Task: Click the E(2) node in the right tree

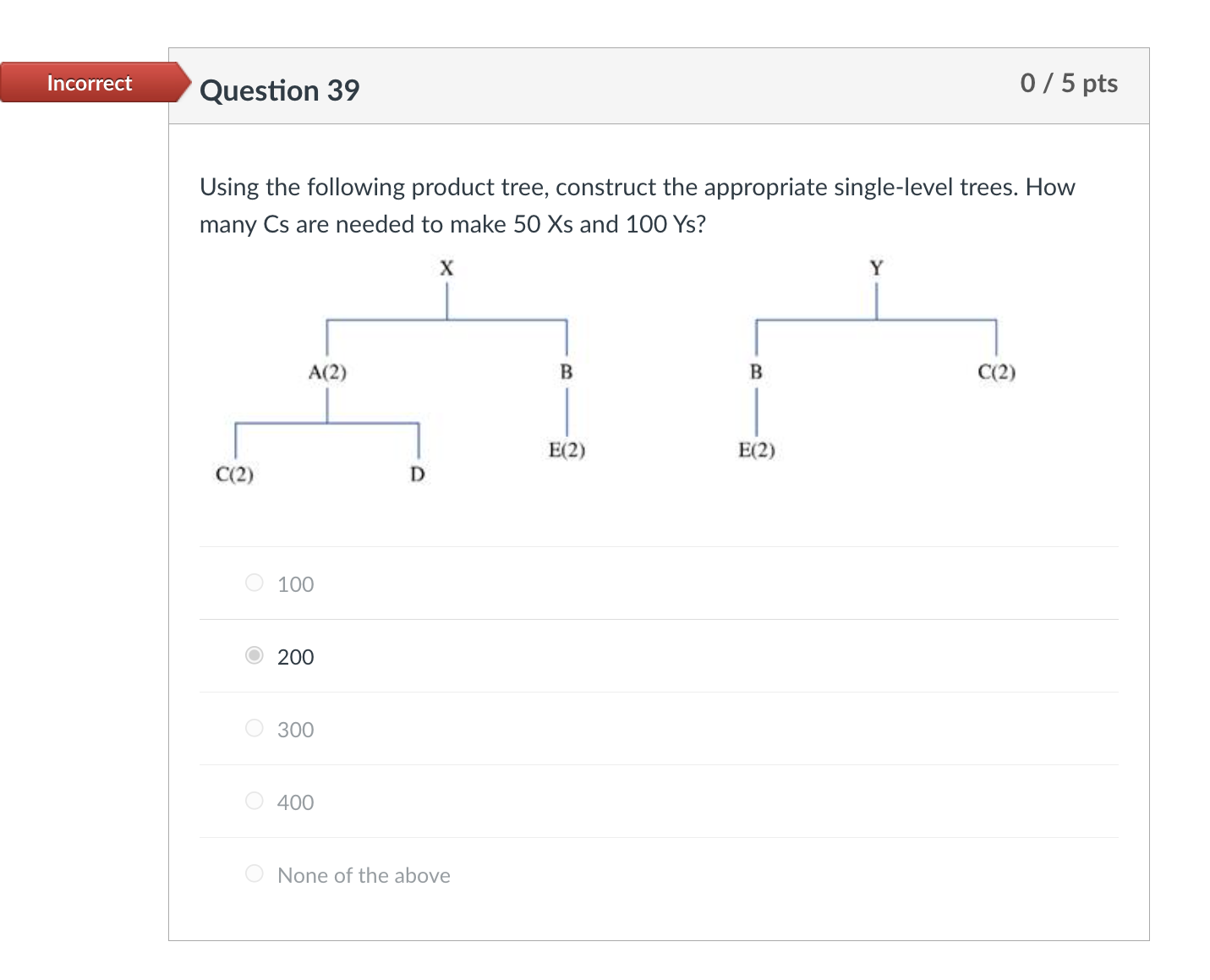Action: [x=756, y=449]
